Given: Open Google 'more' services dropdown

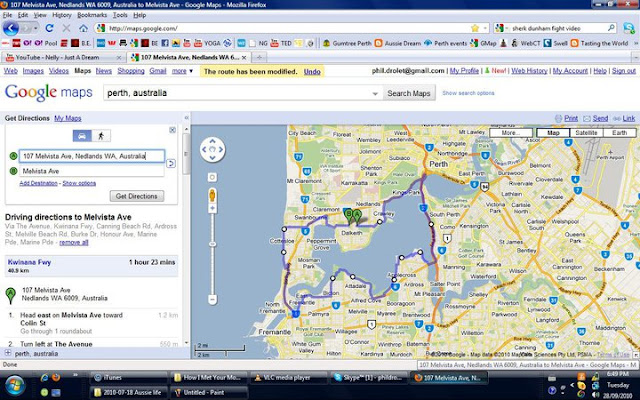Looking at the screenshot, I should 182,71.
